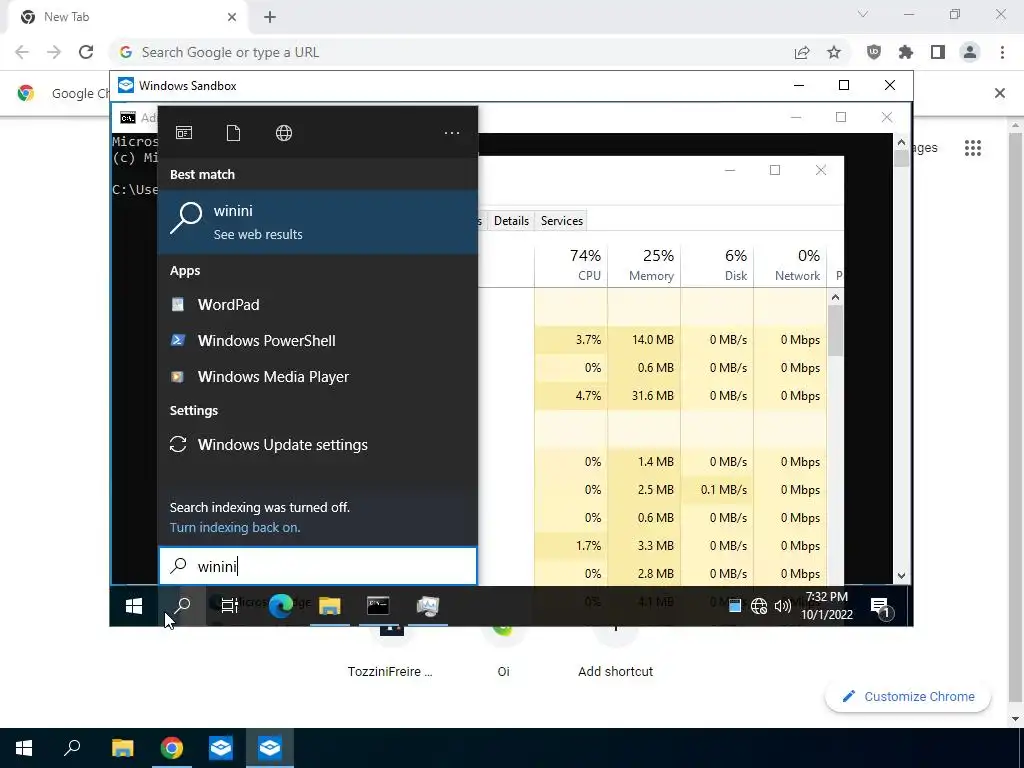Click the Task Manager scrollbar up arrow
Viewport: 1024px width, 768px height.
835,298
